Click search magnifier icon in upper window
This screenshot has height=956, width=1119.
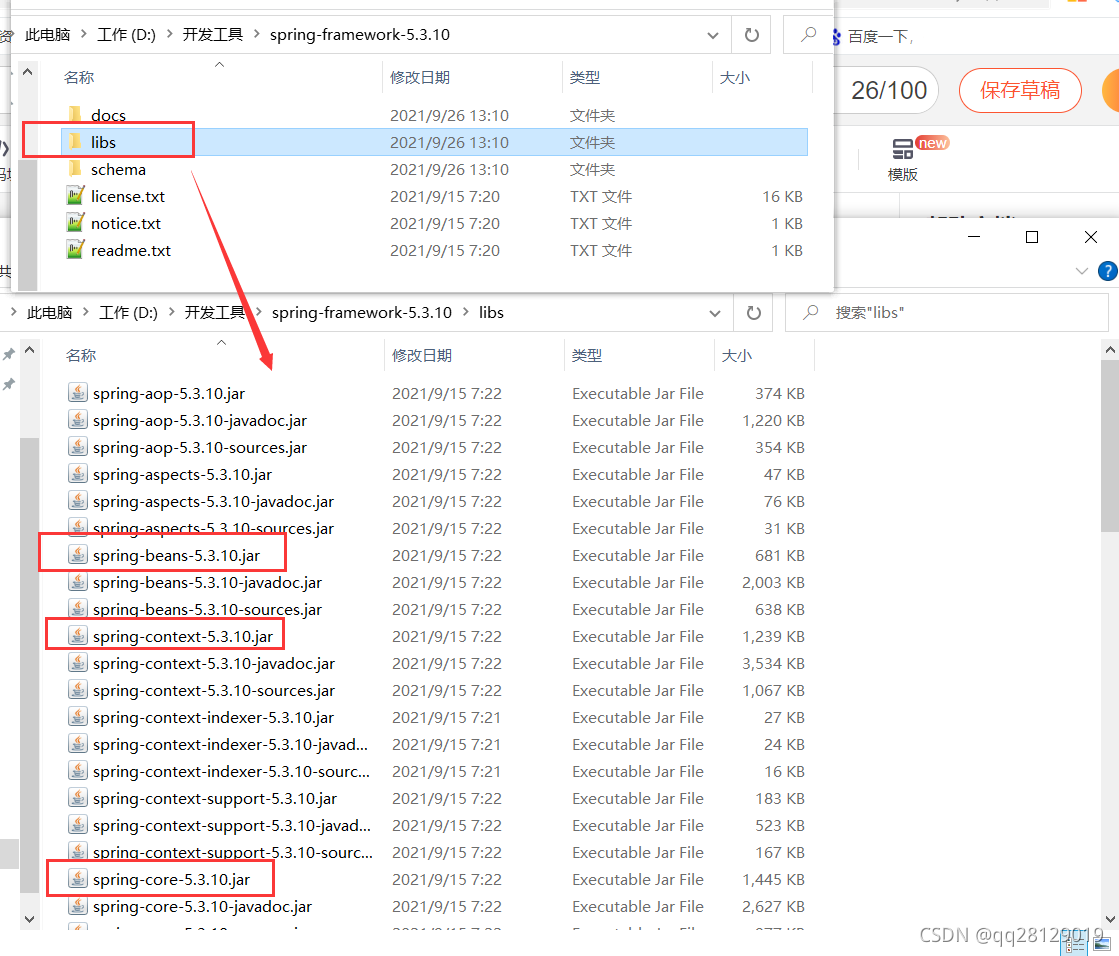click(809, 34)
